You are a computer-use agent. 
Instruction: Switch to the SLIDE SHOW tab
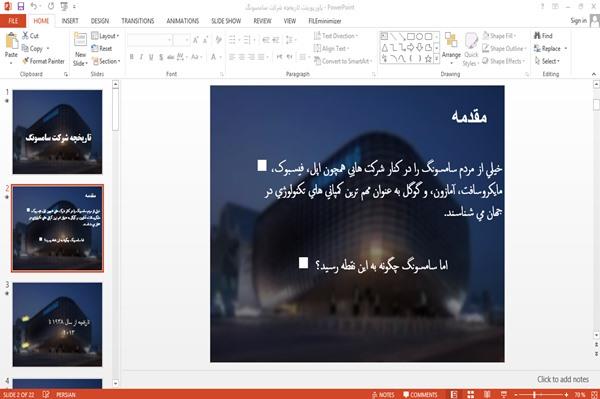click(226, 21)
